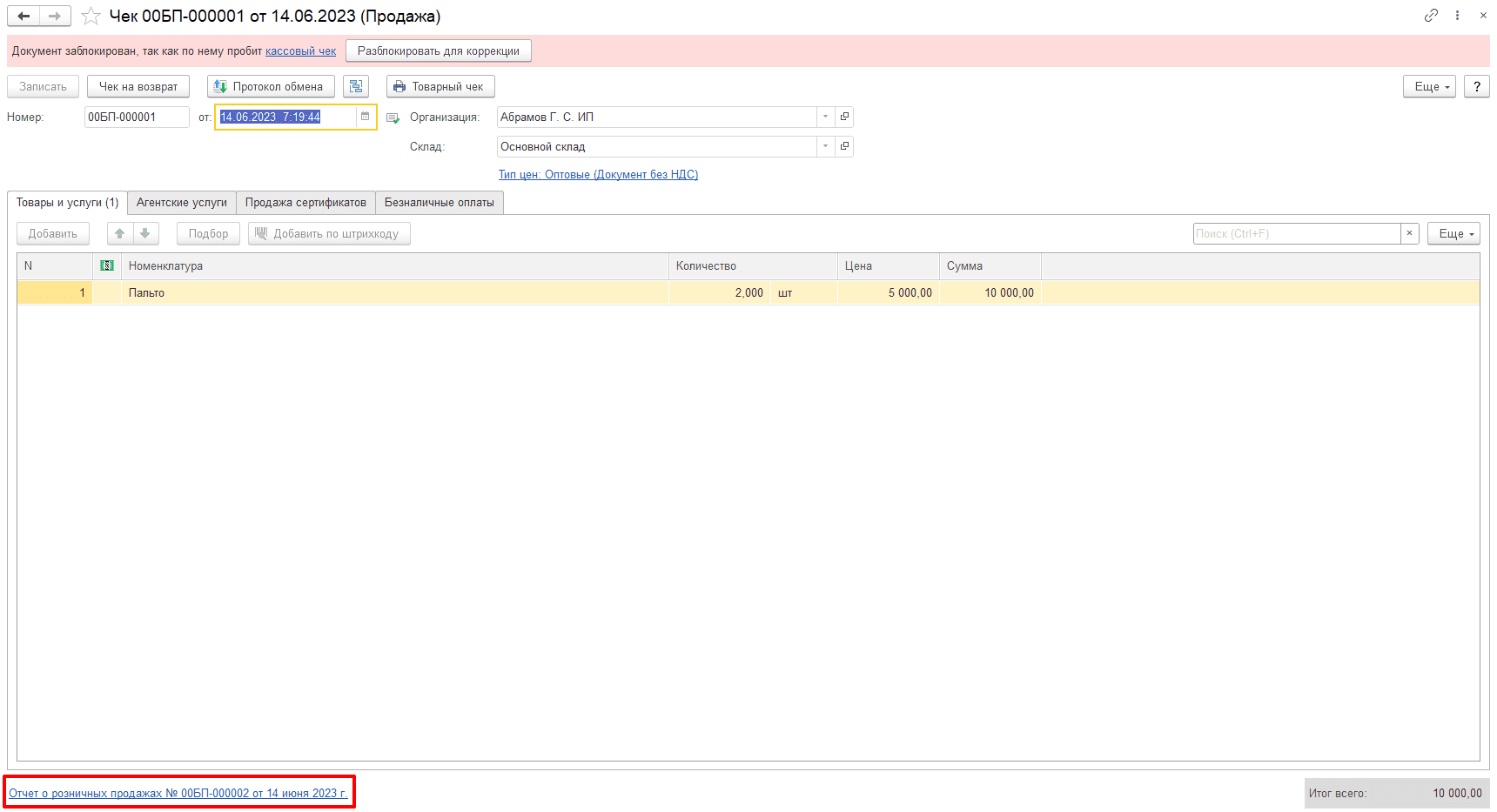Open the кассовый чек link
The height and width of the screenshot is (812, 1497).
pos(300,51)
